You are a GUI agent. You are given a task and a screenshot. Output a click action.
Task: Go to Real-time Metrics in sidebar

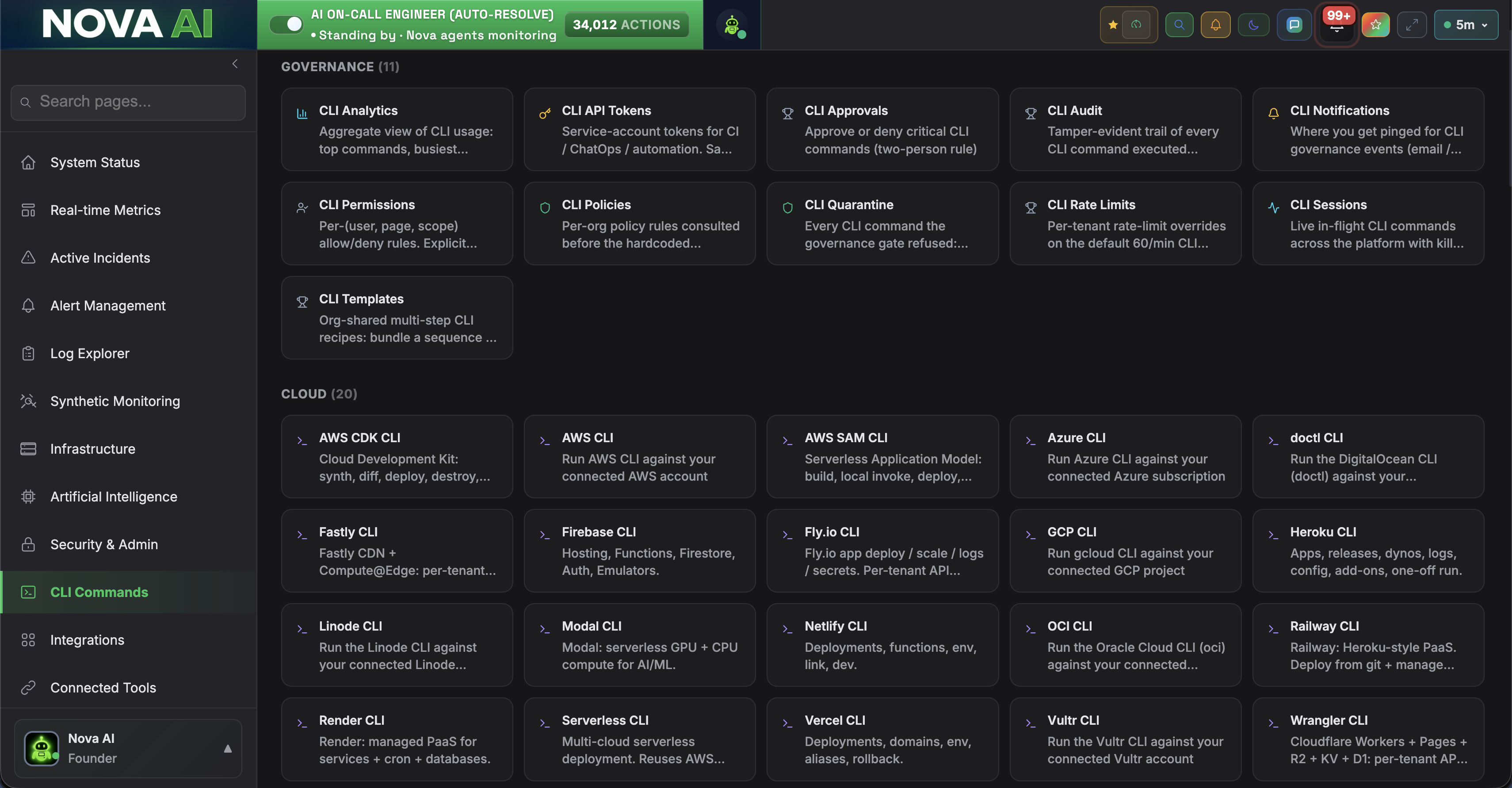pyautogui.click(x=129, y=210)
